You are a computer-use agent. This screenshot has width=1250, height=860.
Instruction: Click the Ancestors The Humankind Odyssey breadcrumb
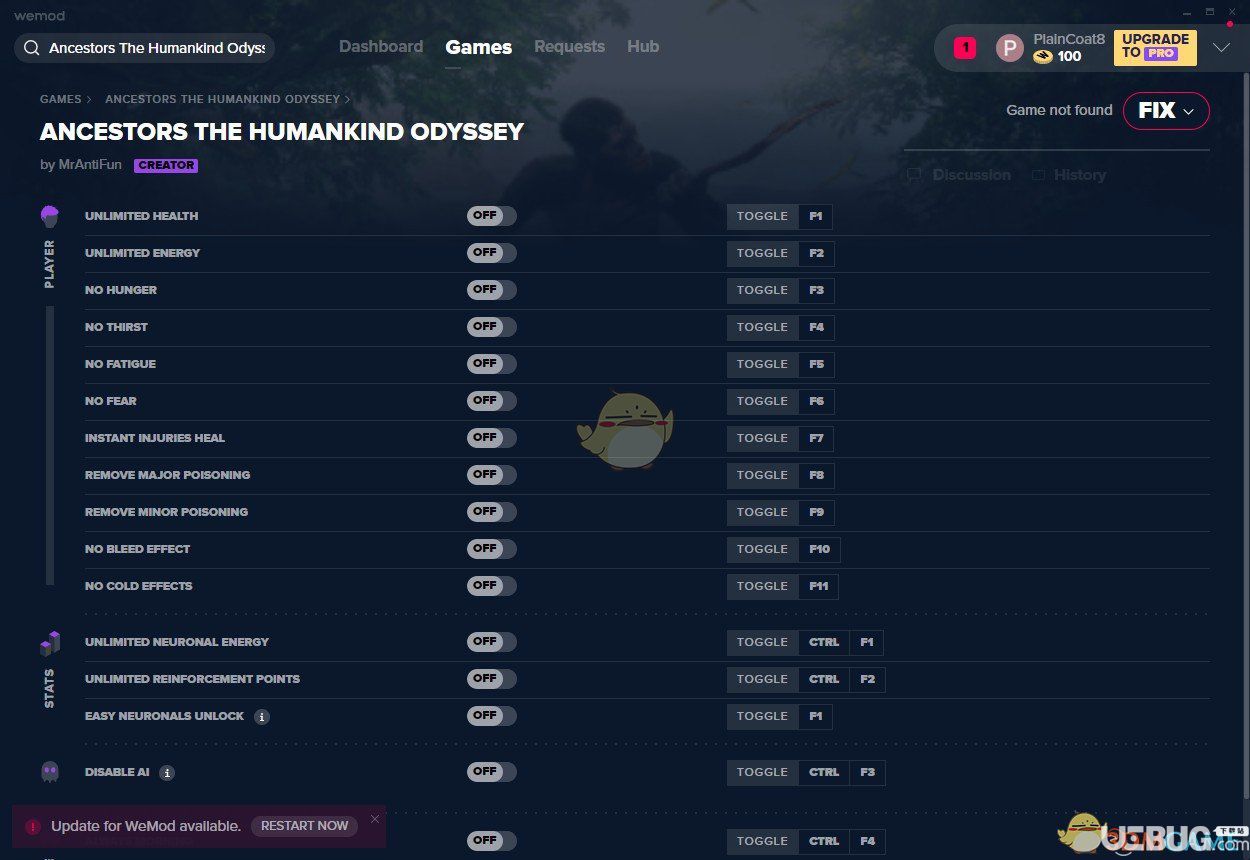click(x=223, y=100)
